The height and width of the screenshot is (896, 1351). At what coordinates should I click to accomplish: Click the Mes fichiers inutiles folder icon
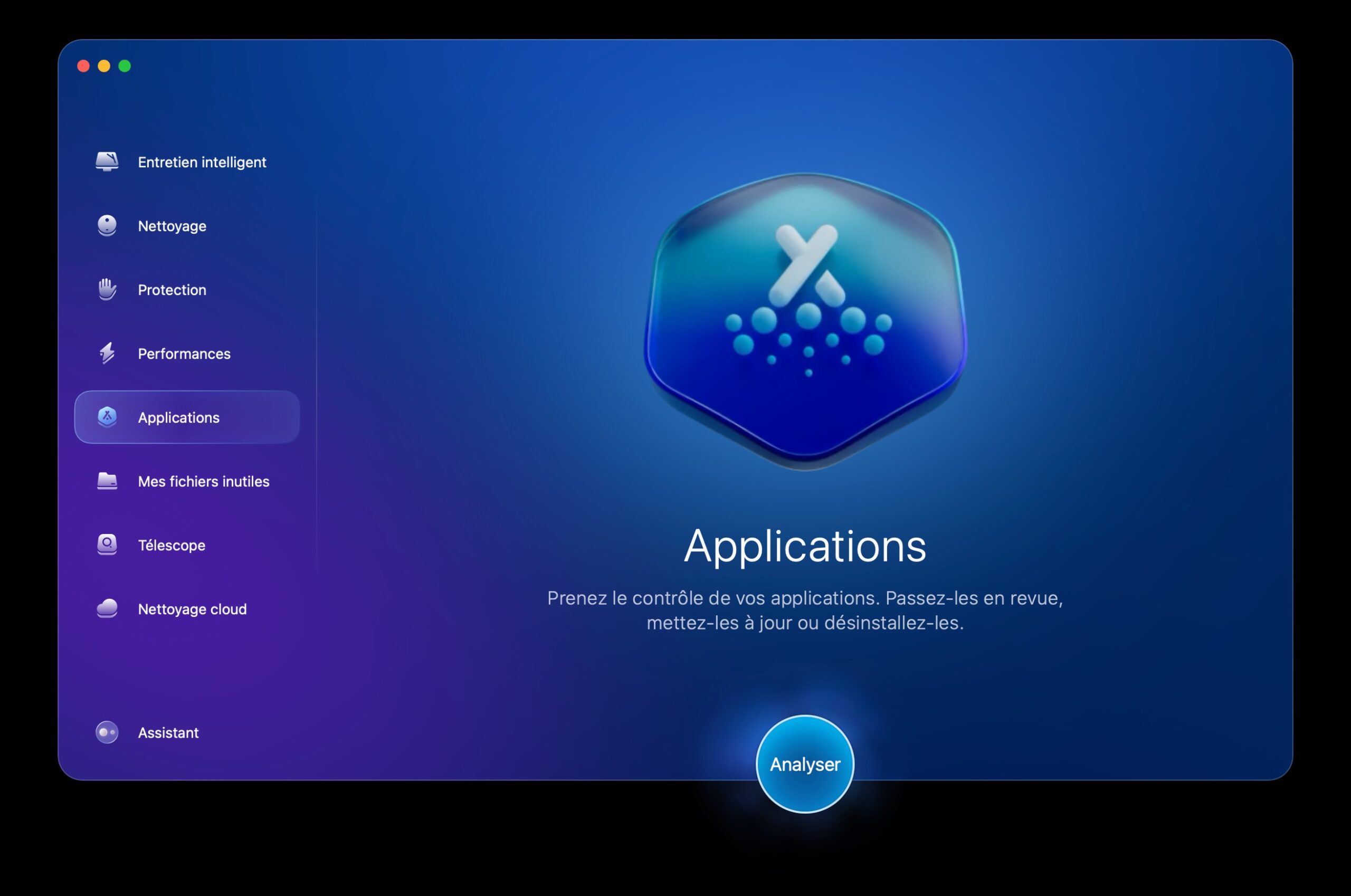click(107, 481)
